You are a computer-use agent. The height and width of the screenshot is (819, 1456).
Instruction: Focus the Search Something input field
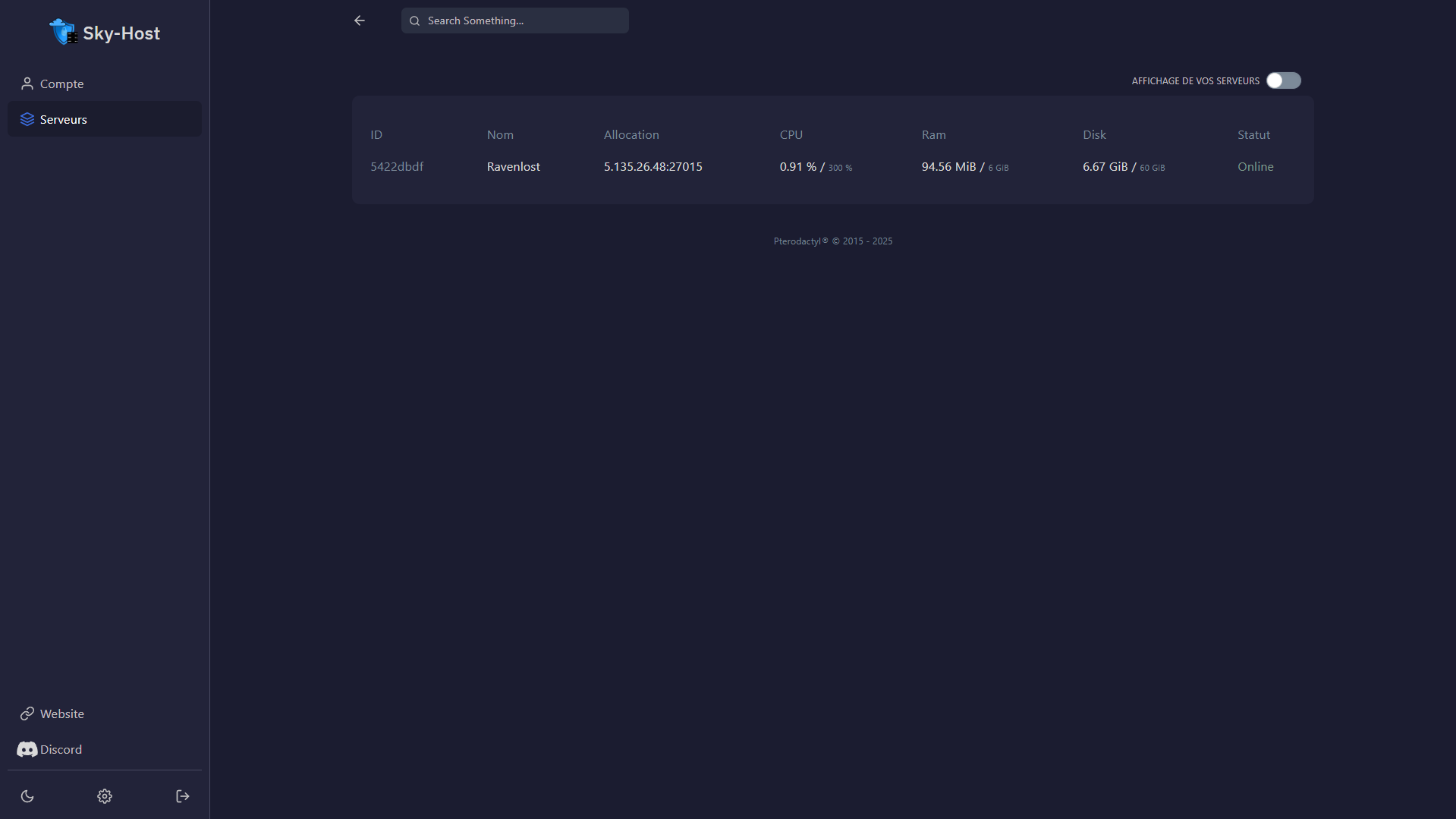coord(524,20)
